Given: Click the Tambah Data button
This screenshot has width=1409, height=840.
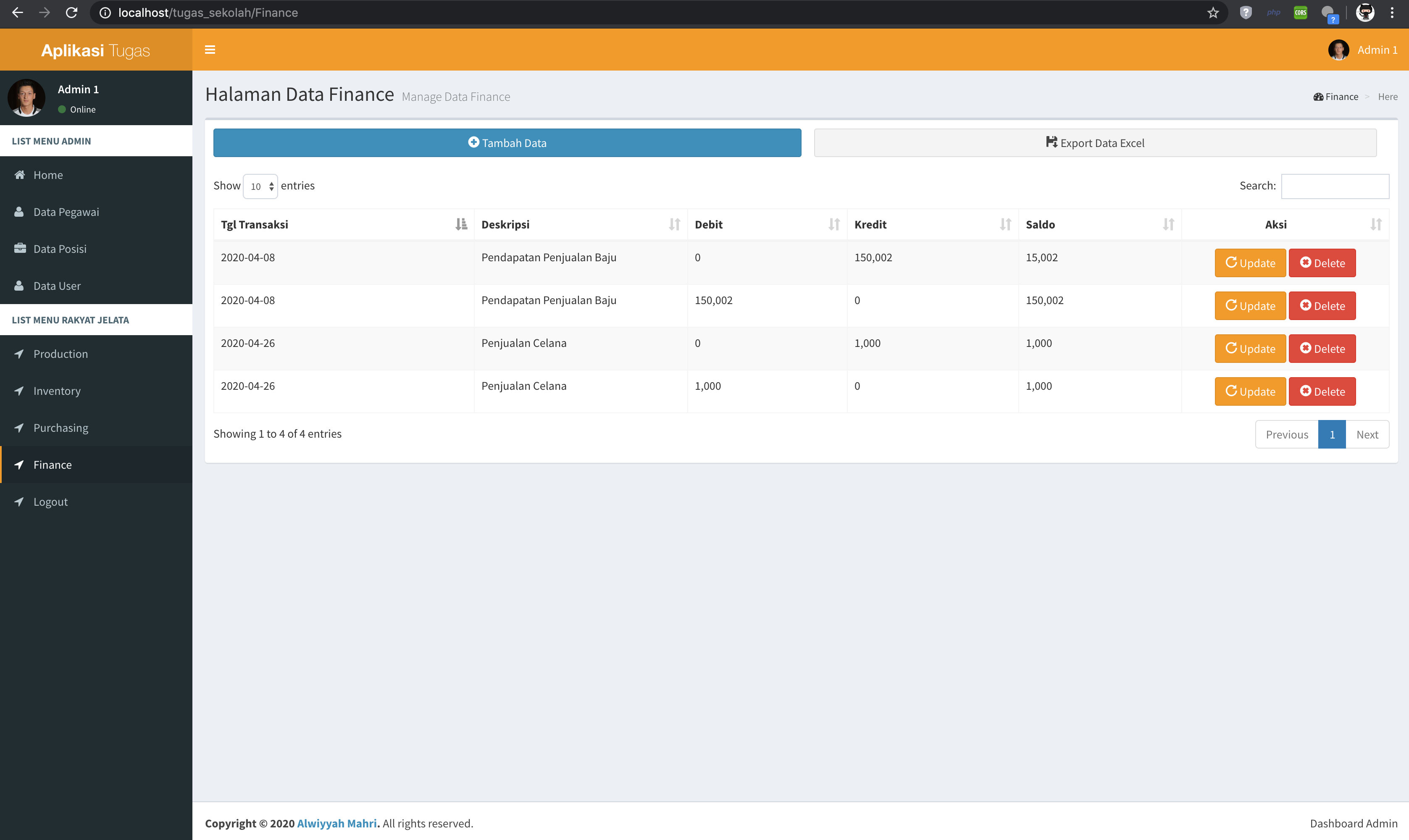Looking at the screenshot, I should (507, 143).
